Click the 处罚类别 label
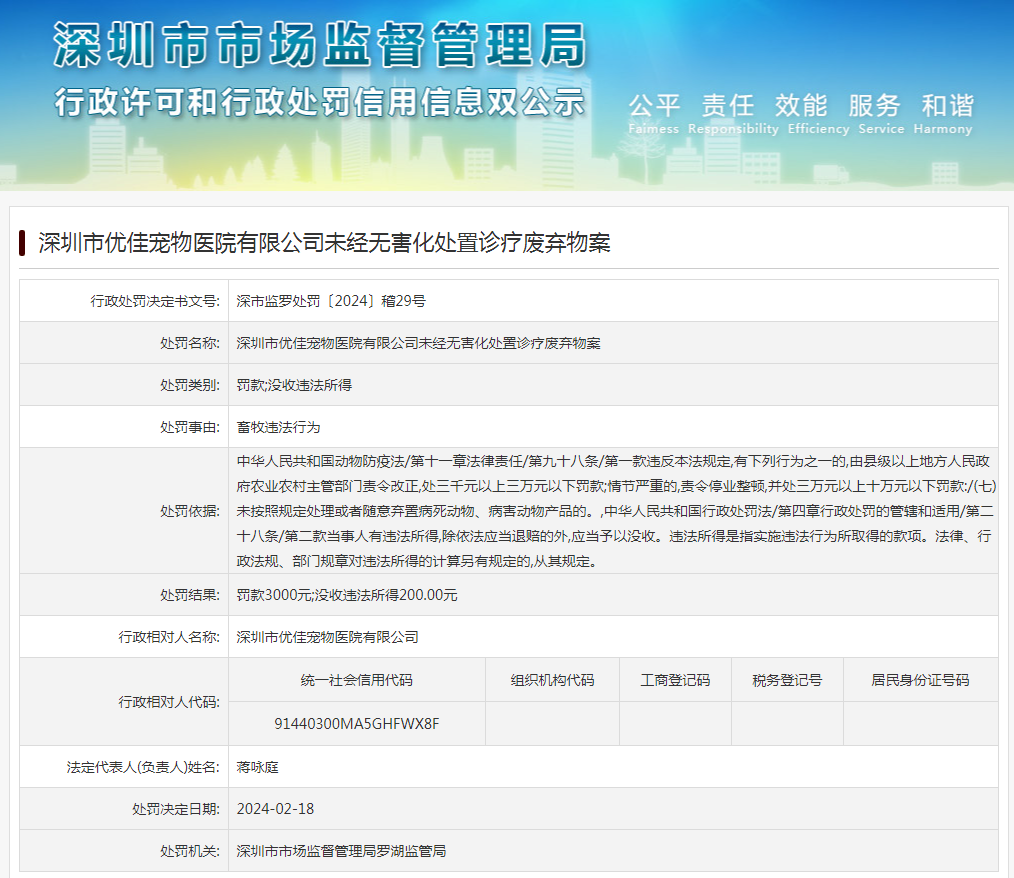 click(x=190, y=385)
